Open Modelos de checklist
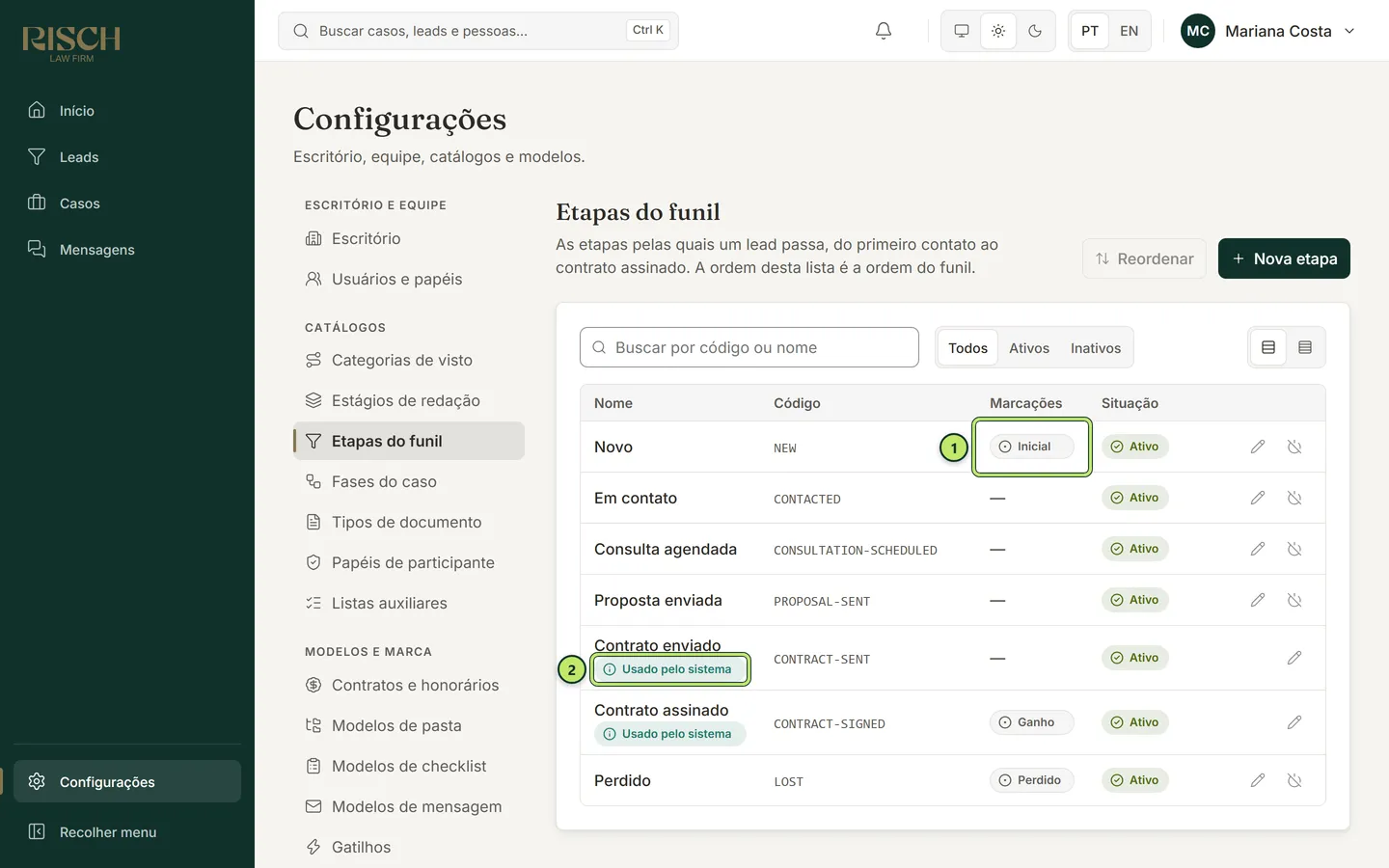The height and width of the screenshot is (868, 1389). tap(409, 766)
